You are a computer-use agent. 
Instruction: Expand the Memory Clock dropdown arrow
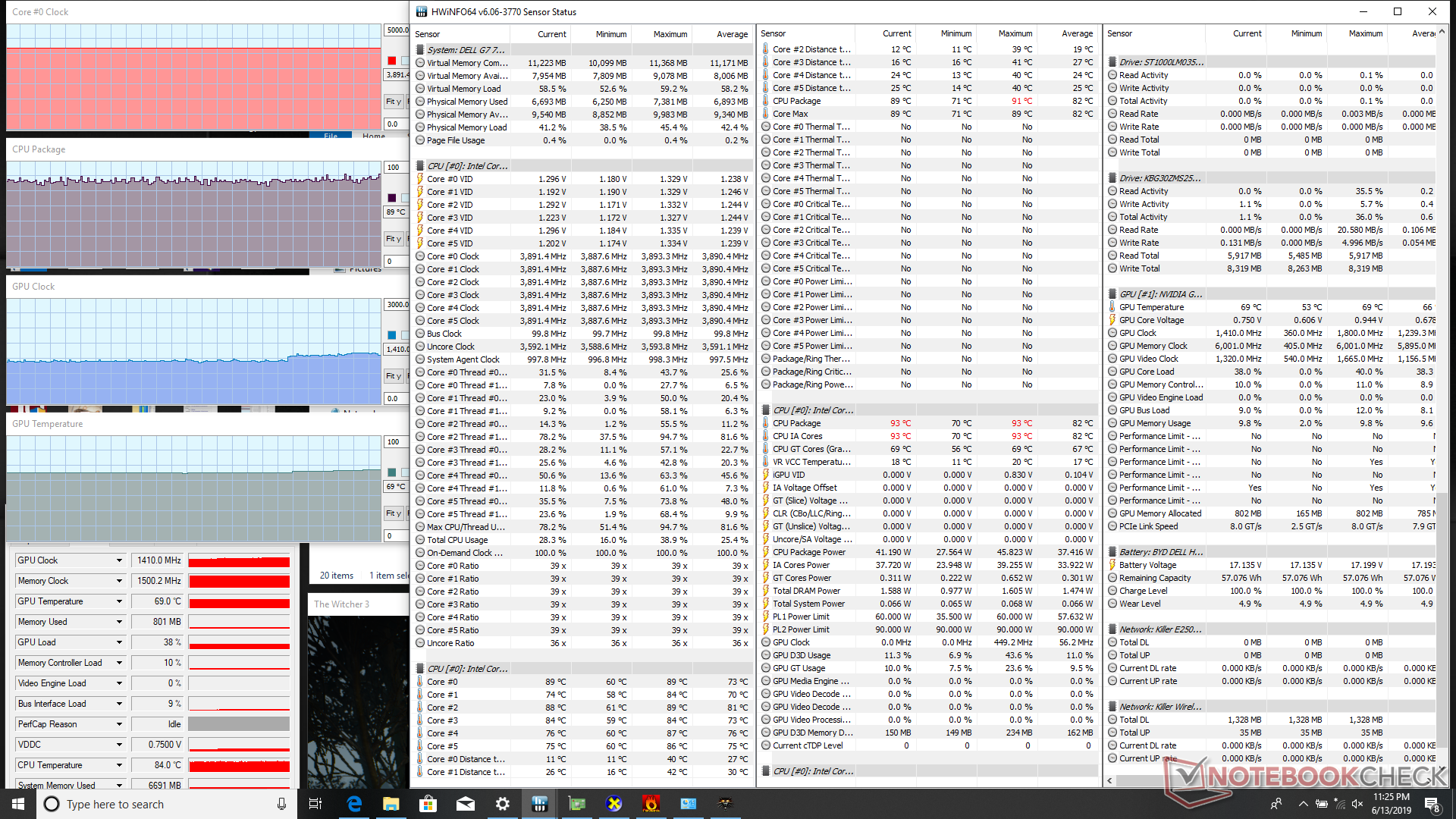pyautogui.click(x=119, y=581)
